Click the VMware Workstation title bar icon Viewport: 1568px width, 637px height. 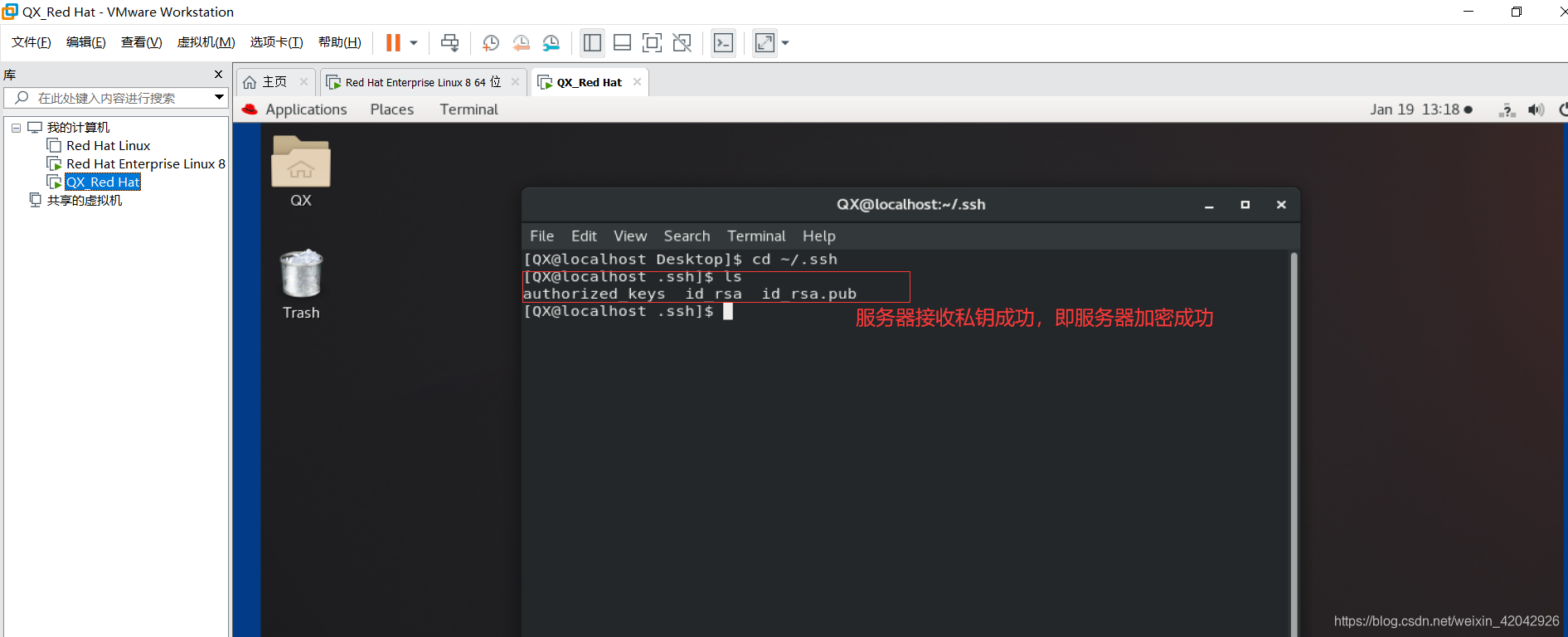[x=10, y=12]
